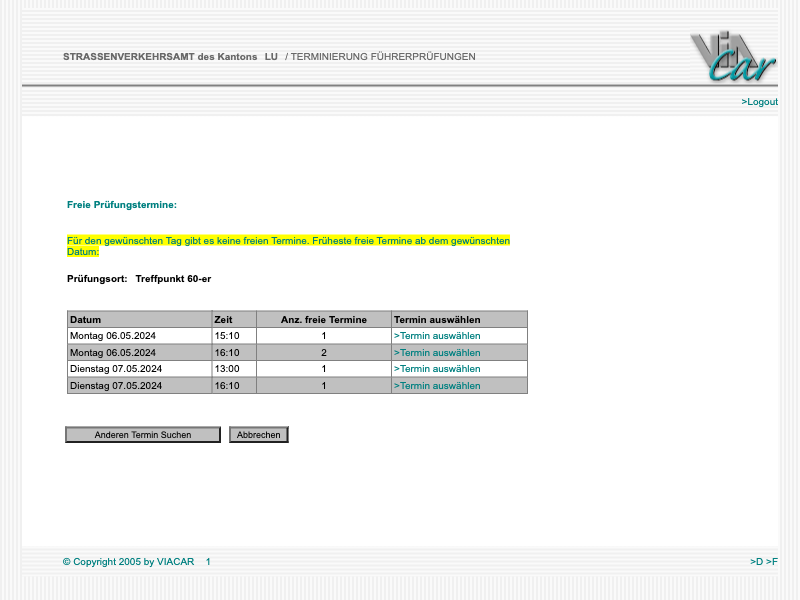Select Termin auswählen for Dienstag 16:10

pyautogui.click(x=437, y=386)
